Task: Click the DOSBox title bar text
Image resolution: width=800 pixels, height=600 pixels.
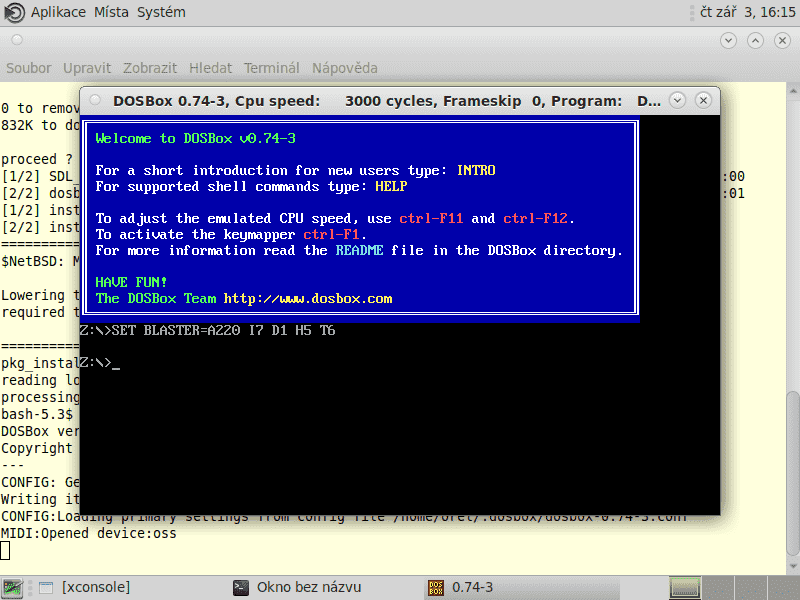Action: coord(387,101)
